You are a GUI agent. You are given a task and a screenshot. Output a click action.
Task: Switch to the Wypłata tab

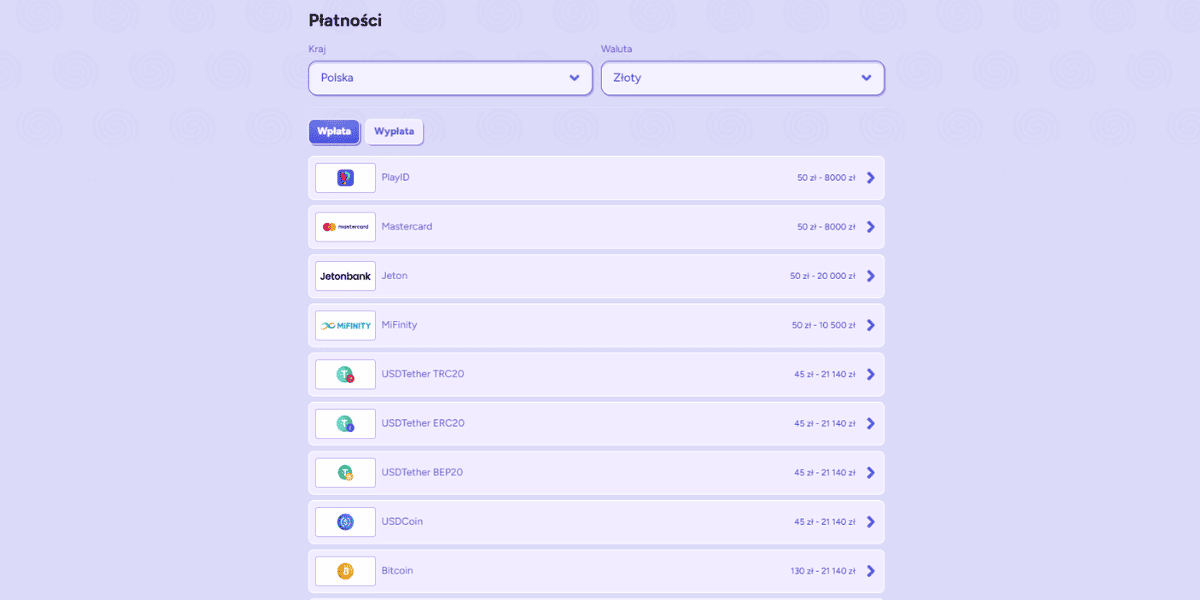[394, 131]
